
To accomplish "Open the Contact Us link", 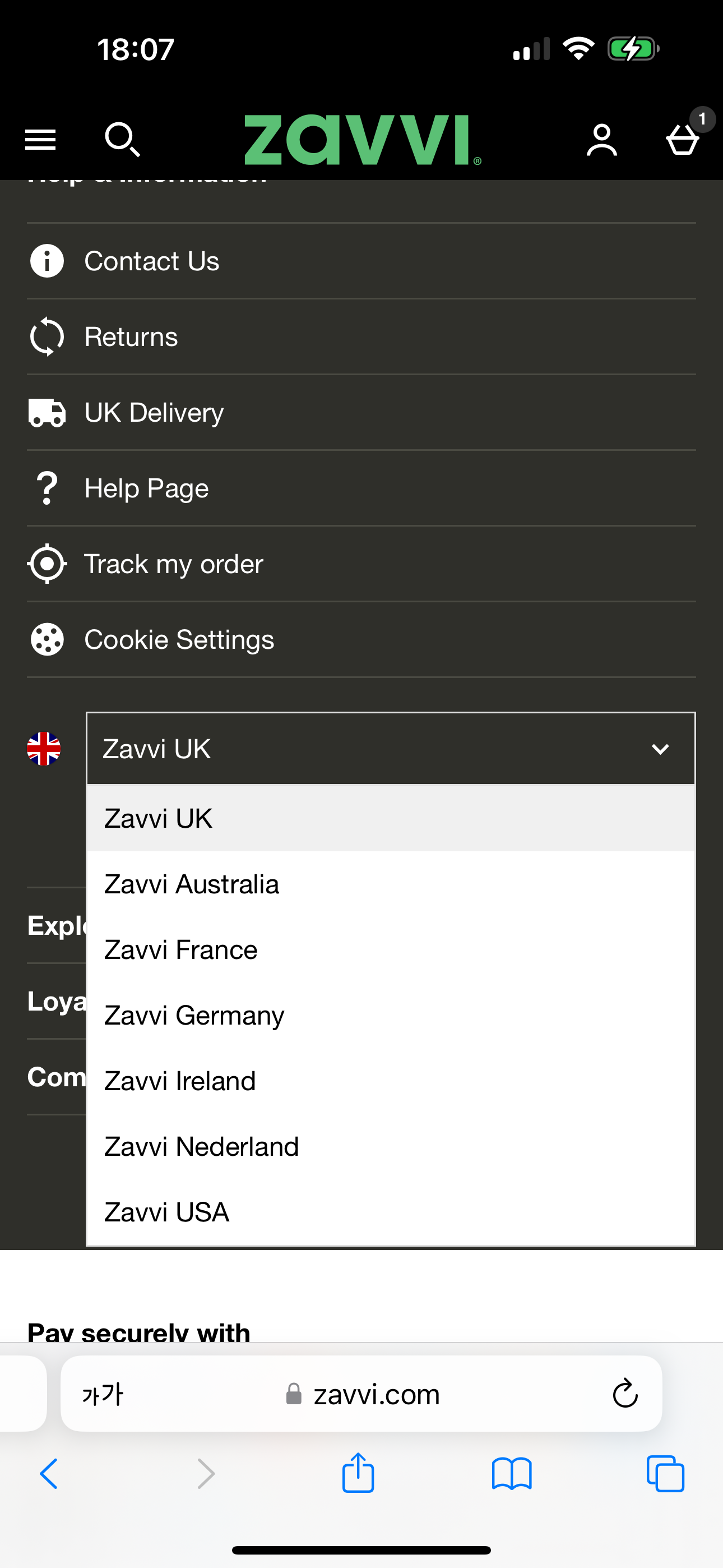I will coord(151,261).
